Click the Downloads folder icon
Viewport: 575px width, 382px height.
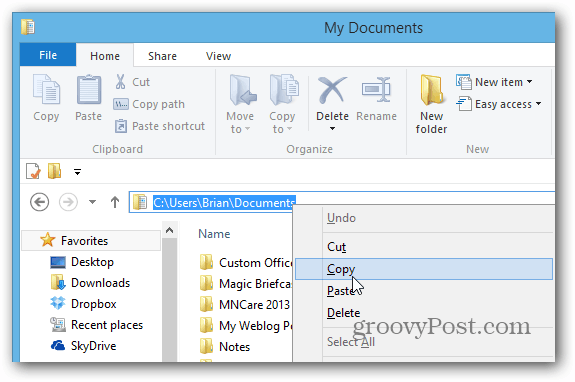(58, 282)
